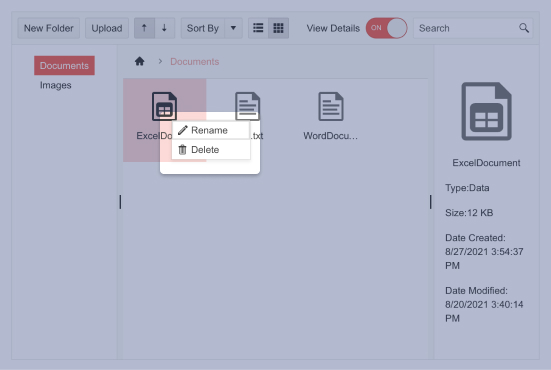This screenshot has width=551, height=370.
Task: Click into the Search field
Action: (473, 28)
